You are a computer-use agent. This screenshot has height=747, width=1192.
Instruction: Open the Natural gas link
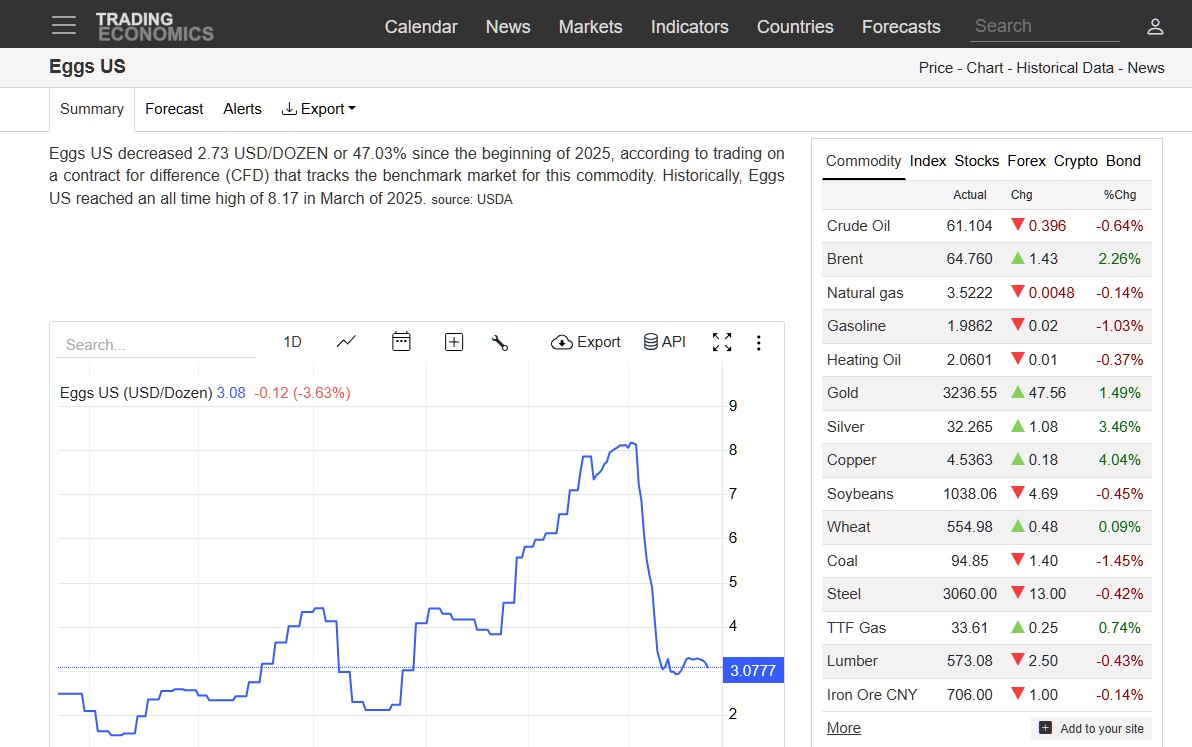tap(865, 293)
